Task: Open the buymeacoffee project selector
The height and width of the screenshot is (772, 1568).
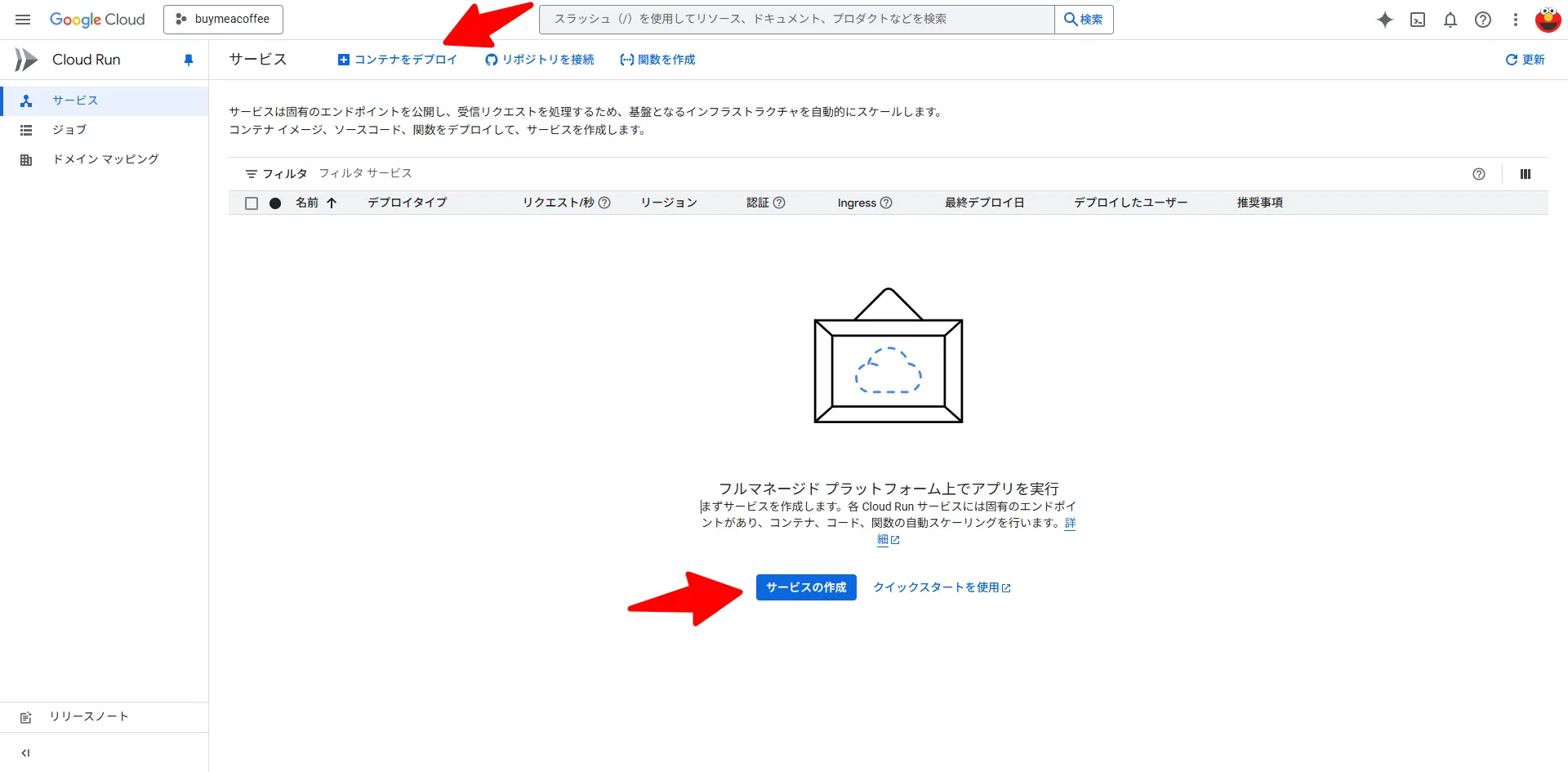Action: pos(223,19)
